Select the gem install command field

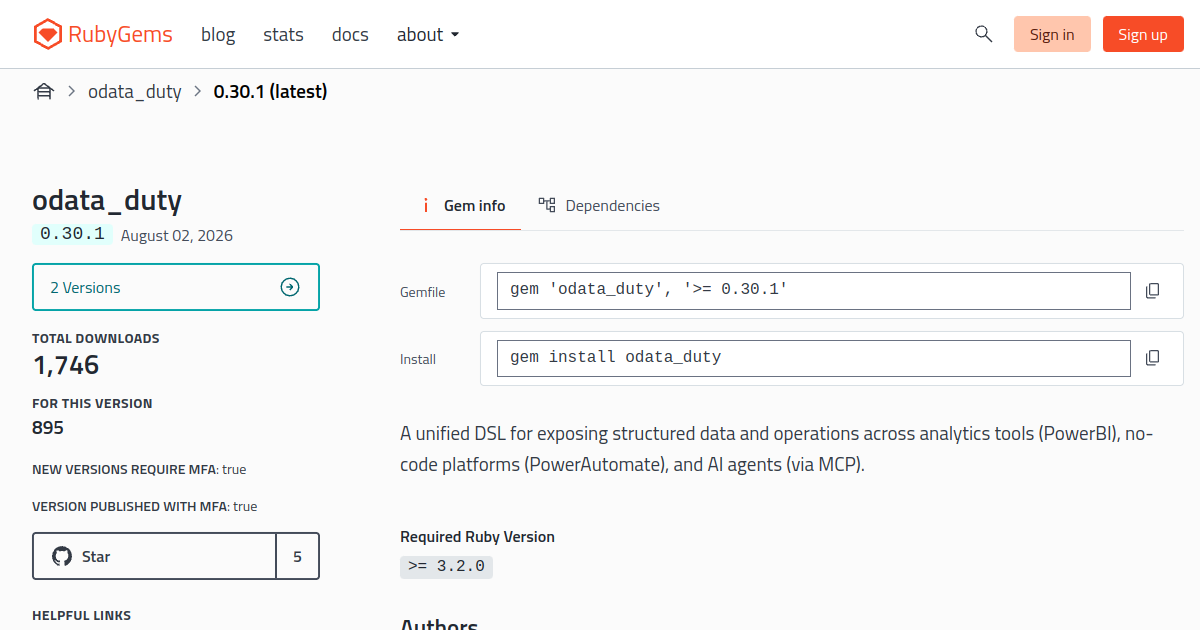click(x=814, y=358)
